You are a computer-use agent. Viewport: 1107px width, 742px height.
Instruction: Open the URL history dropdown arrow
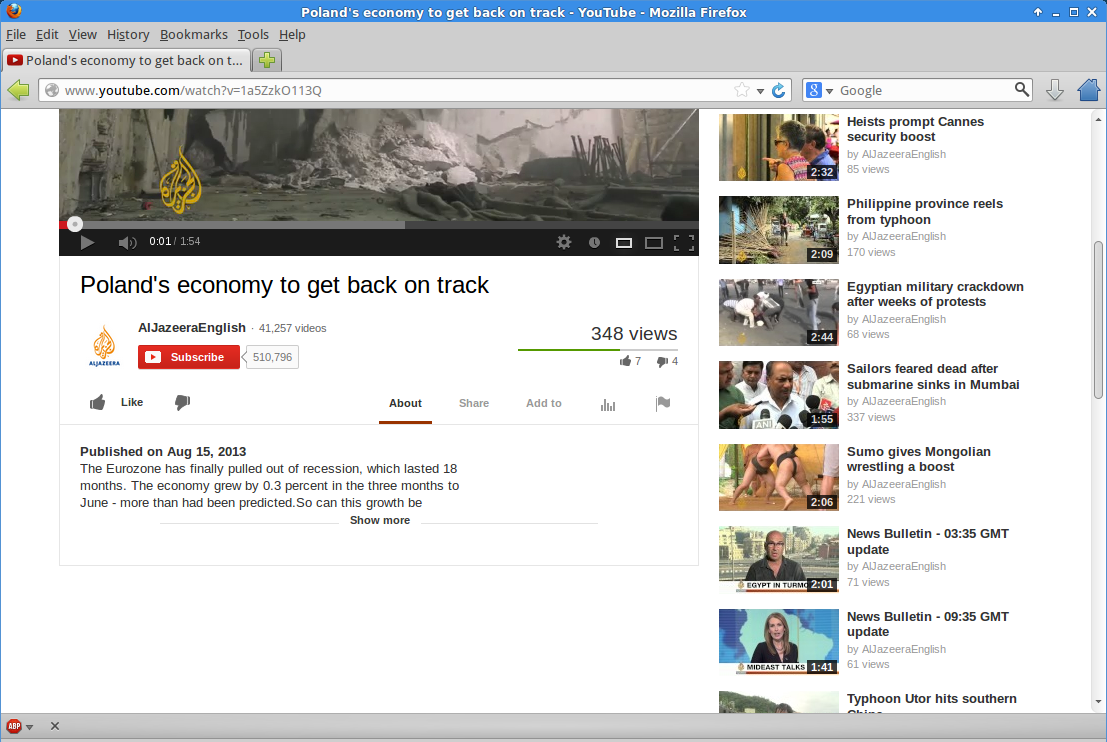tap(760, 91)
